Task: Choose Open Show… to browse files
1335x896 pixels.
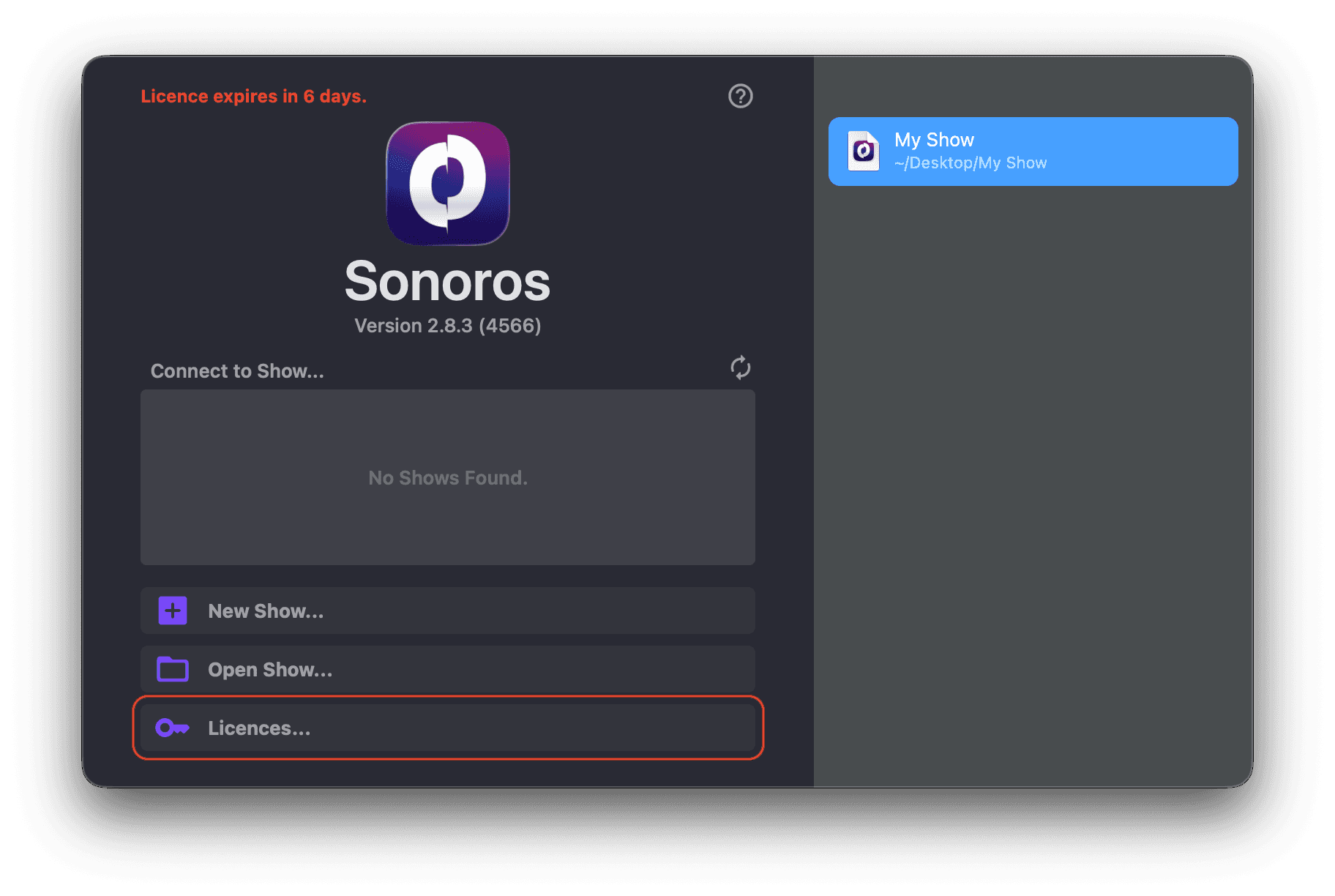Action: (448, 669)
